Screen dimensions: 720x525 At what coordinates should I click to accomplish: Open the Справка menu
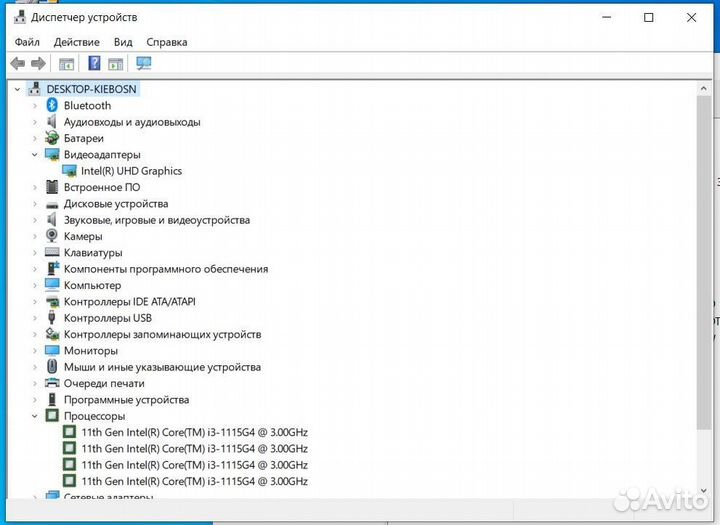[x=167, y=42]
